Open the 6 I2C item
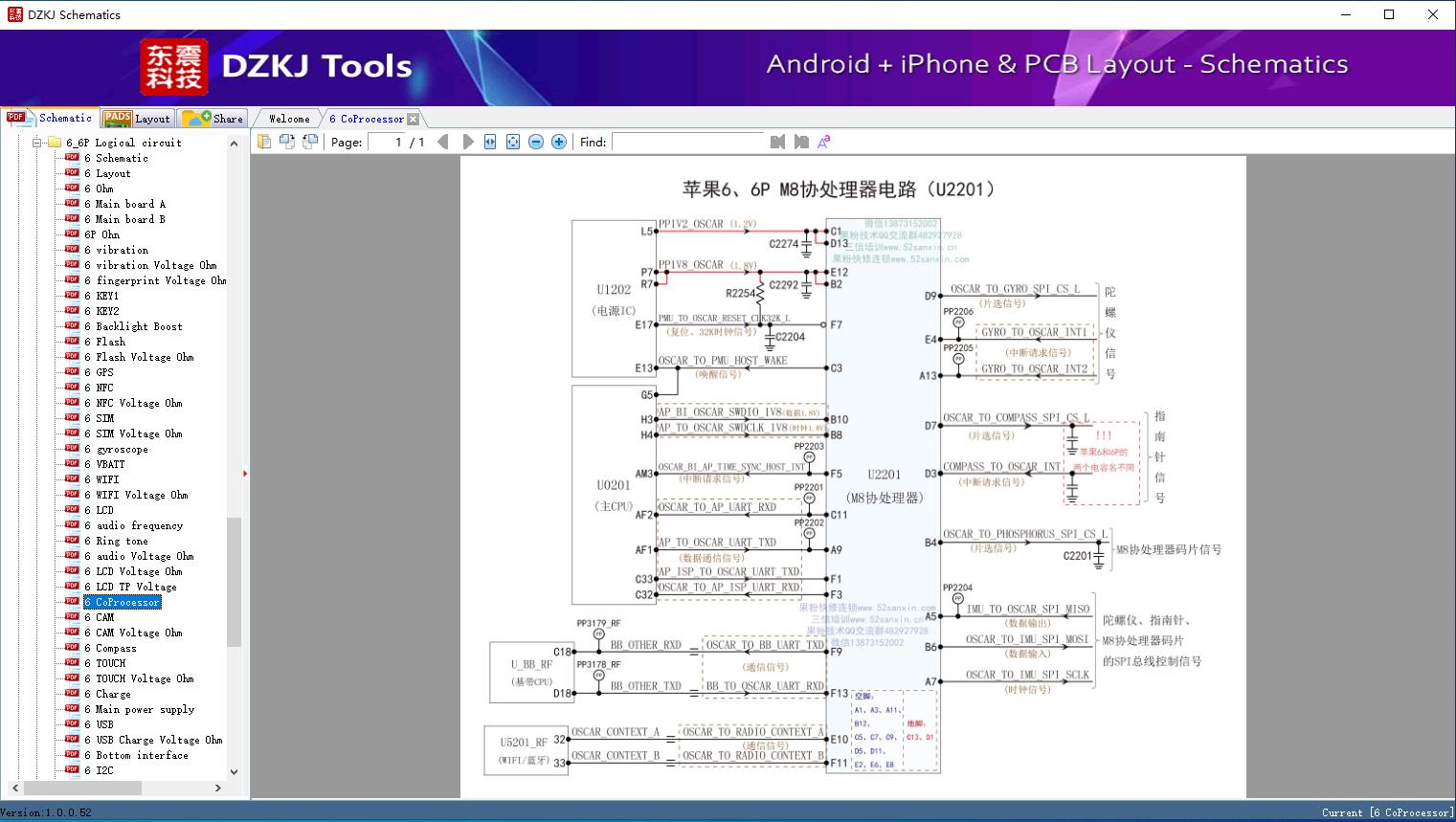The height and width of the screenshot is (822, 1456). 99,770
